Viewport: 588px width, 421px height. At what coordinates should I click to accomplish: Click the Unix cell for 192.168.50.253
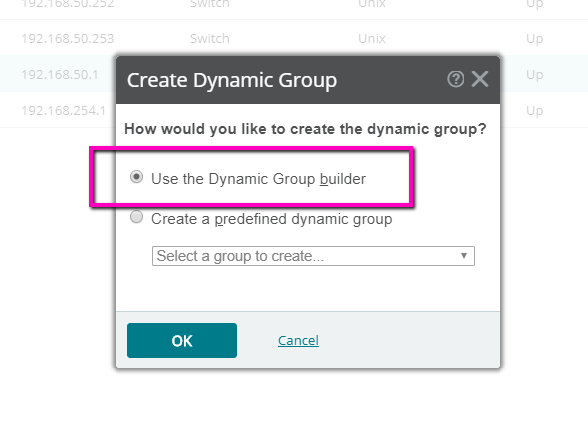[x=372, y=39]
